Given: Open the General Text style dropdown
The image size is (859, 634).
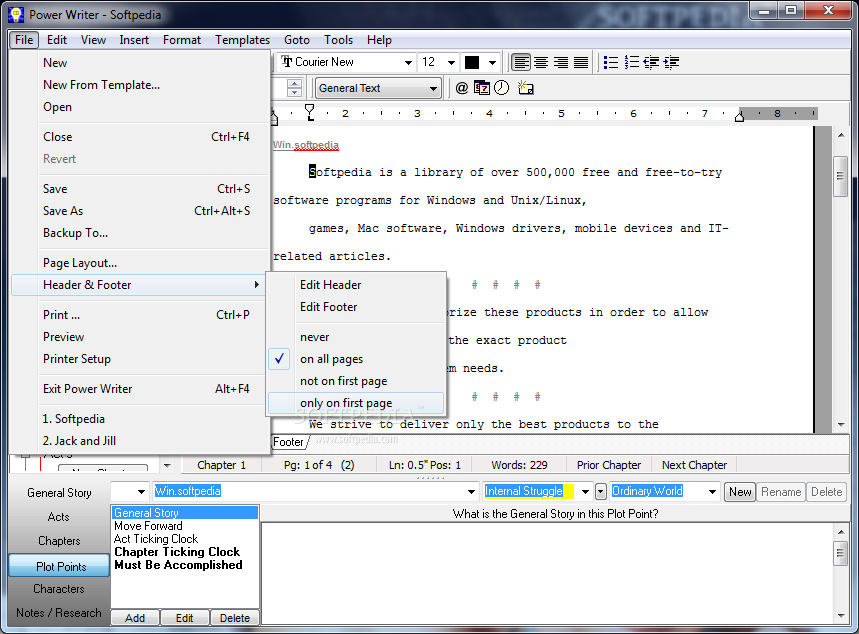Looking at the screenshot, I should 433,88.
